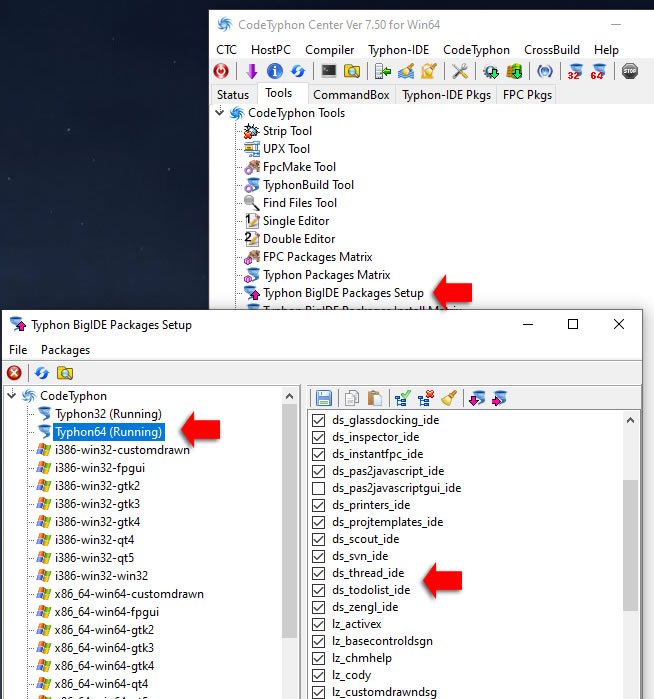
Task: Toggle ds_todolist_ide checkbox
Action: point(318,590)
